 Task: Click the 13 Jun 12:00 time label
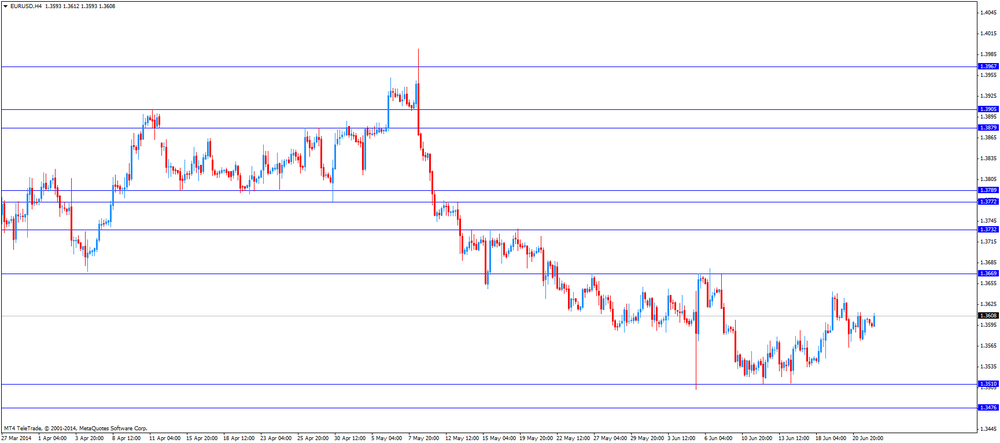click(x=793, y=439)
